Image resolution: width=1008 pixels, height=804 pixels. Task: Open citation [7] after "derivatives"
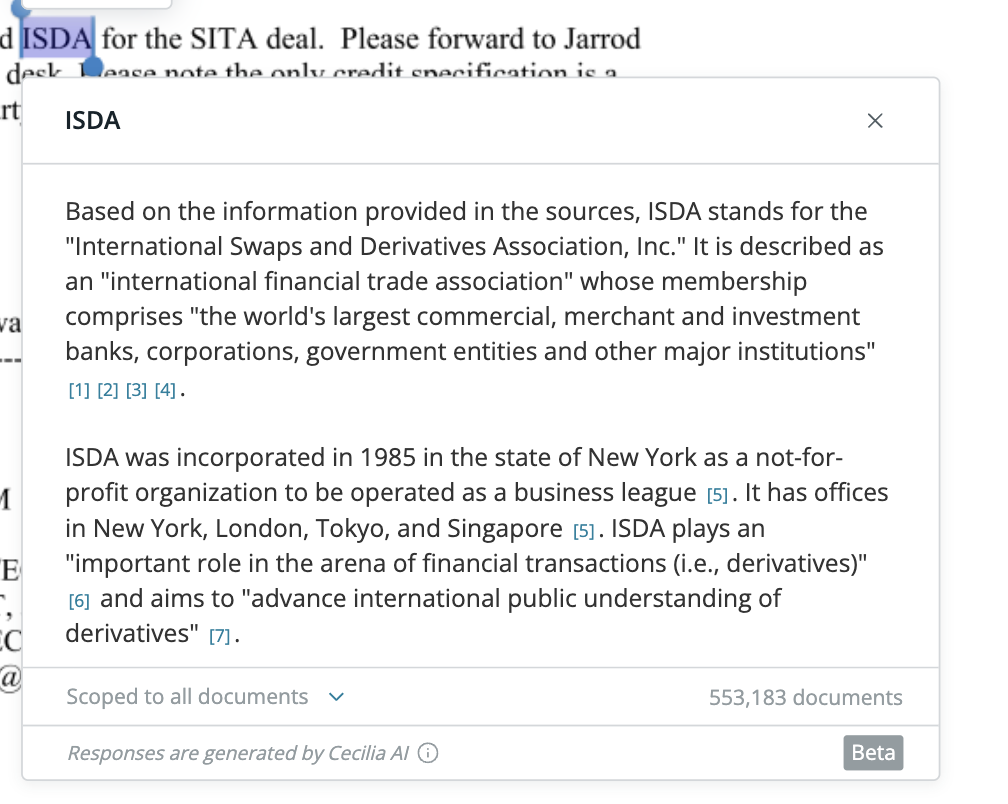point(219,636)
